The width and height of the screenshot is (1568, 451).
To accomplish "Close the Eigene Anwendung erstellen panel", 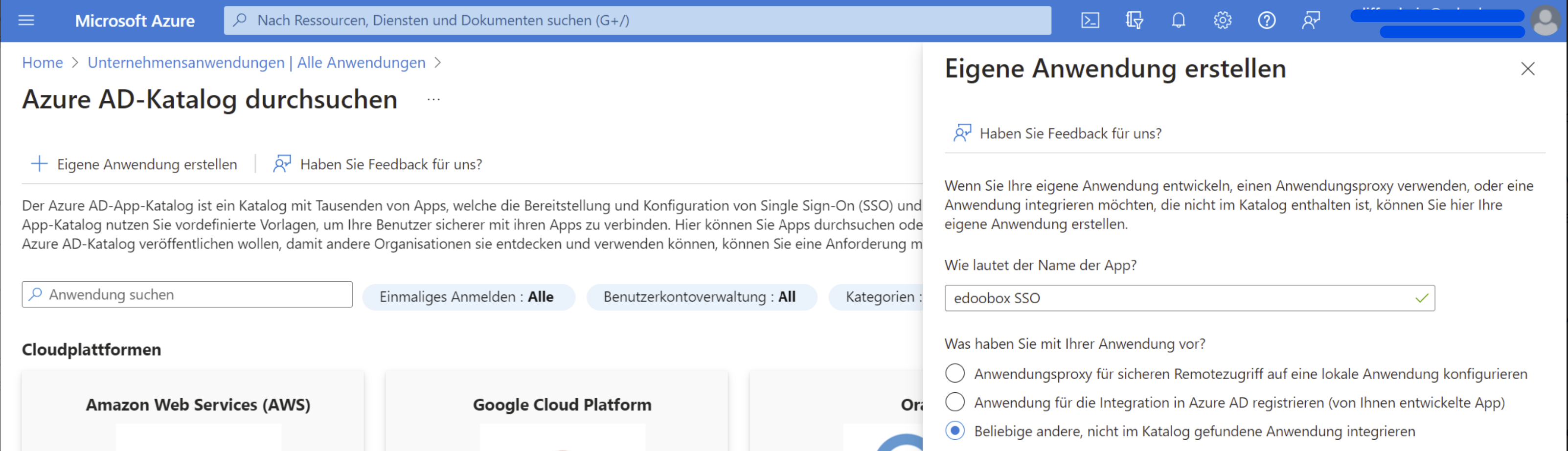I will click(1527, 69).
